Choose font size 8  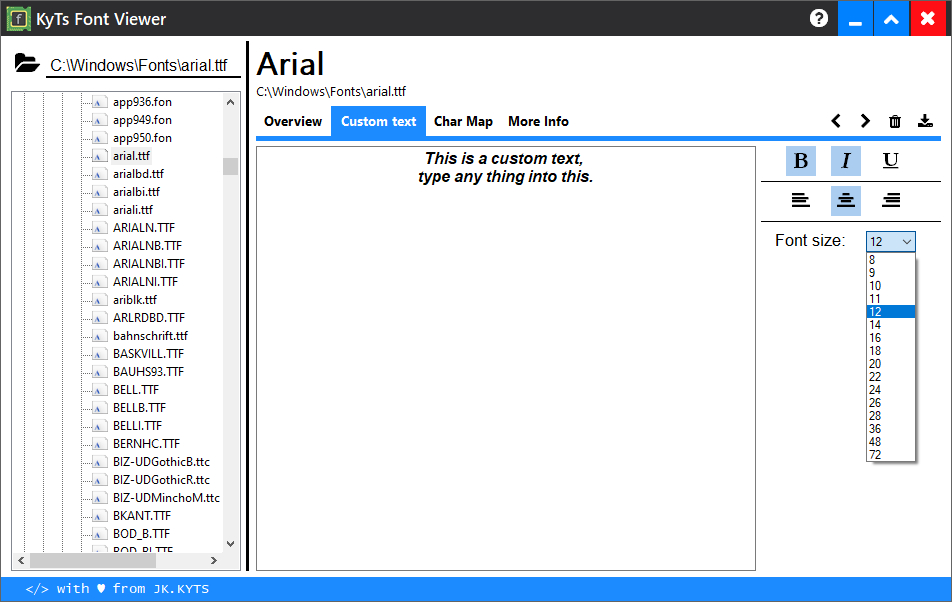click(891, 260)
